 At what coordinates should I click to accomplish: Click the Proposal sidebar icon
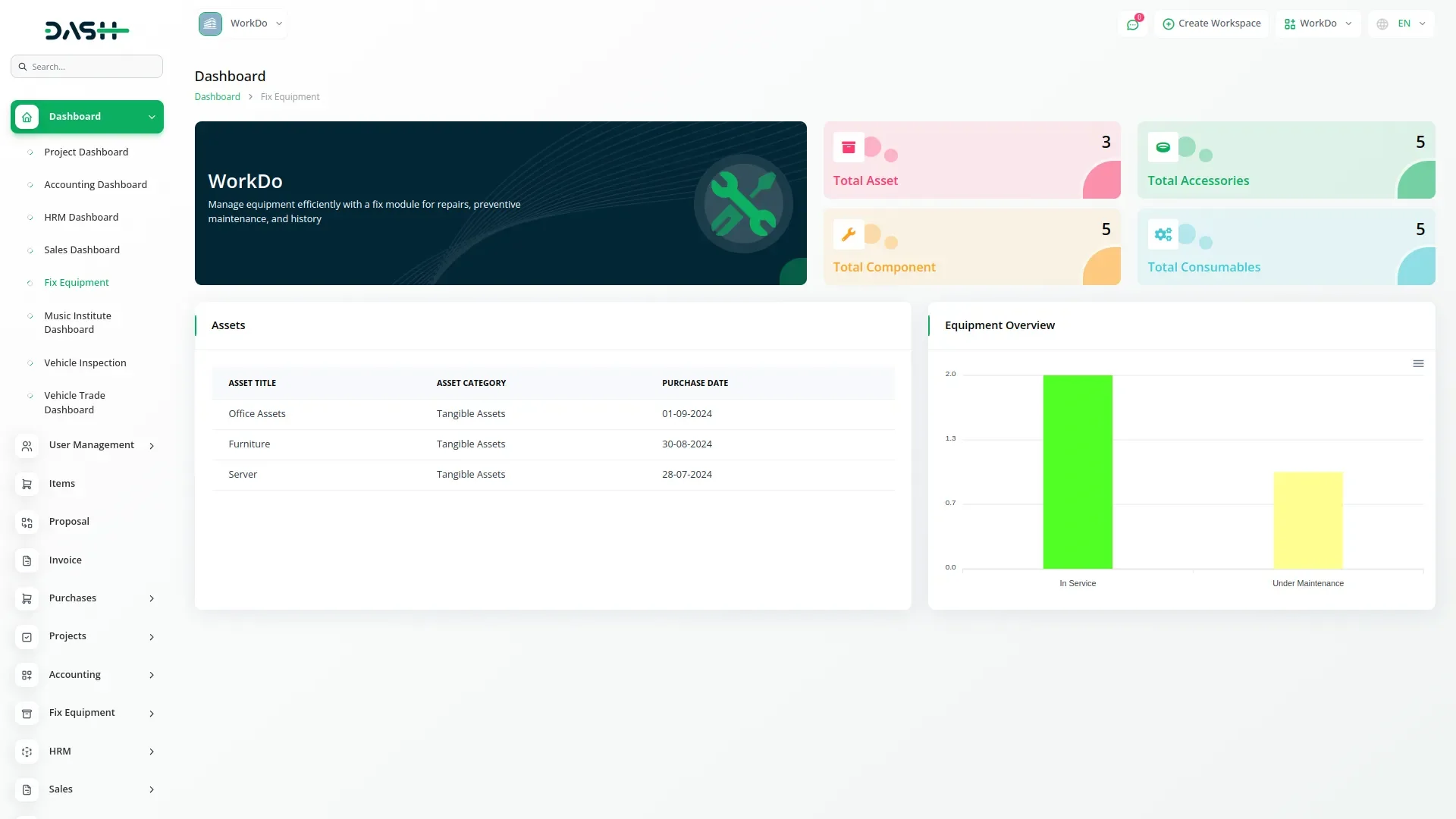(27, 522)
